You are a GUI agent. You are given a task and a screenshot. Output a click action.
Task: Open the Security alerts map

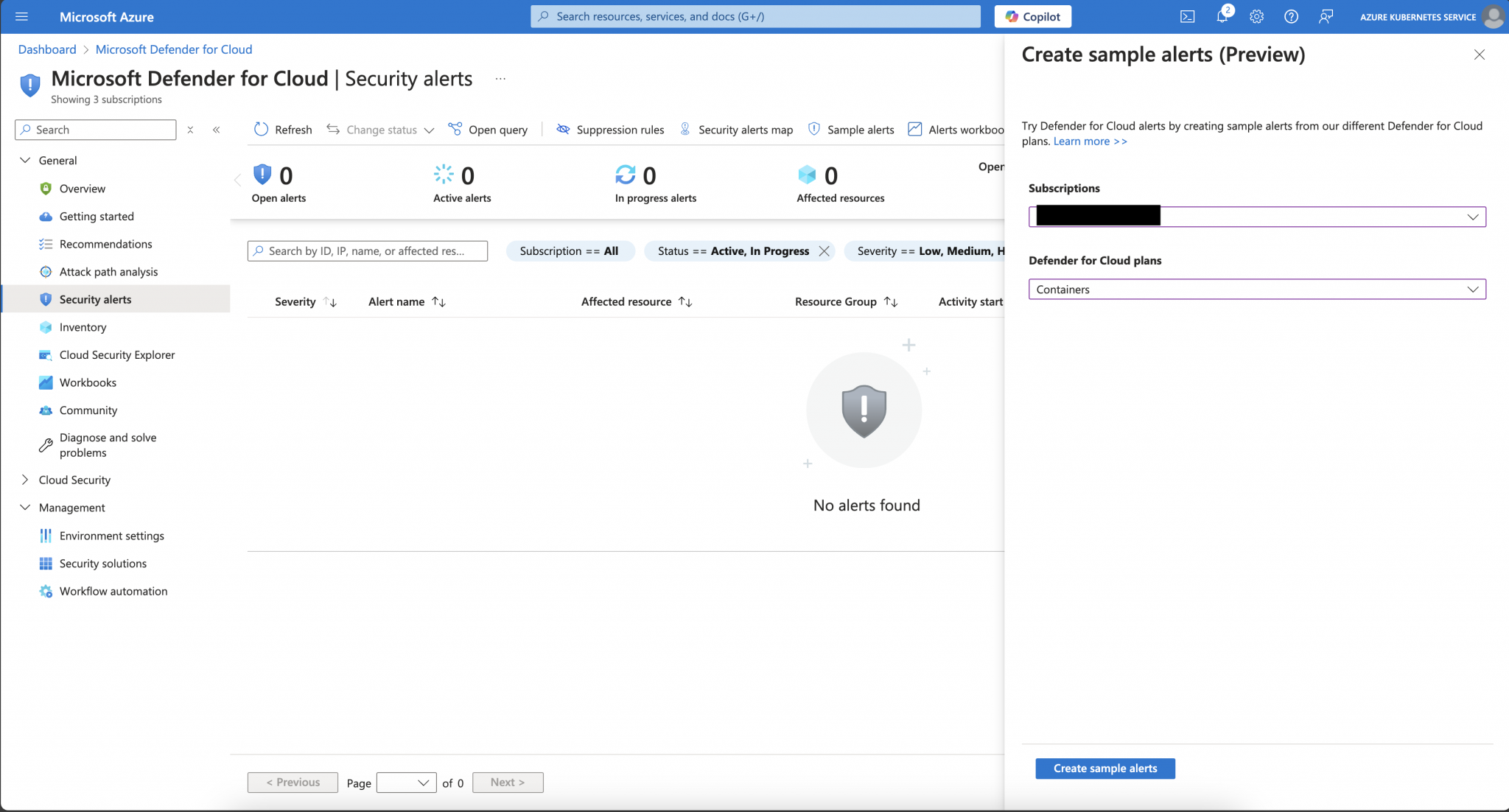tap(687, 129)
